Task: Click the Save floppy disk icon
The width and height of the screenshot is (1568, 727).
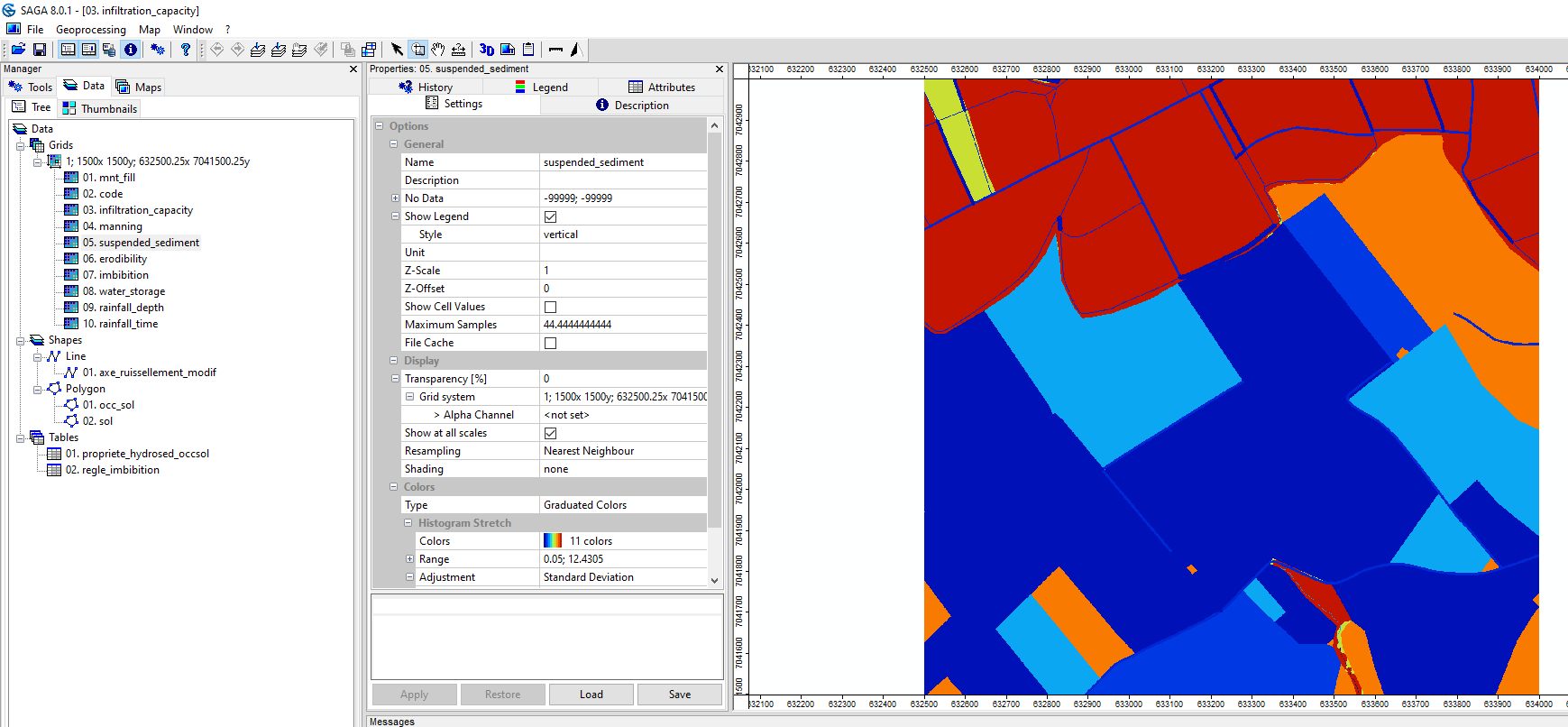Action: click(x=40, y=50)
